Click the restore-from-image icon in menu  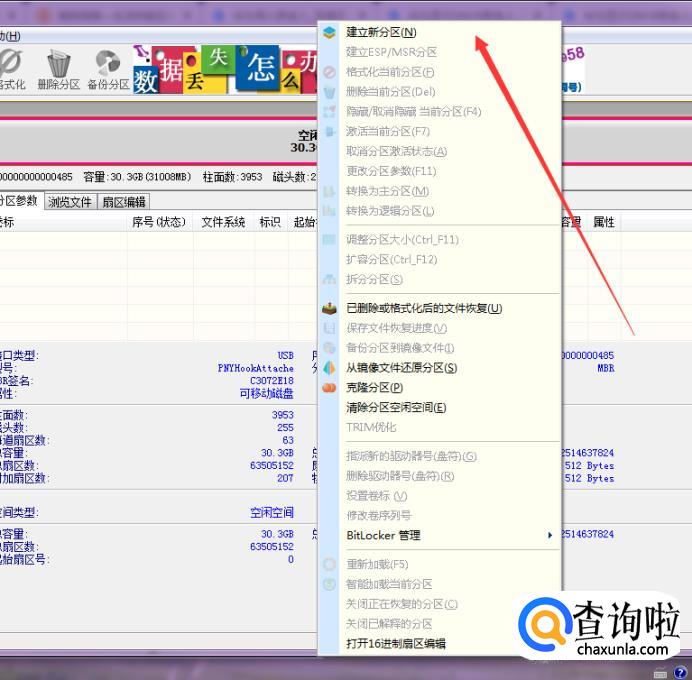tap(329, 368)
